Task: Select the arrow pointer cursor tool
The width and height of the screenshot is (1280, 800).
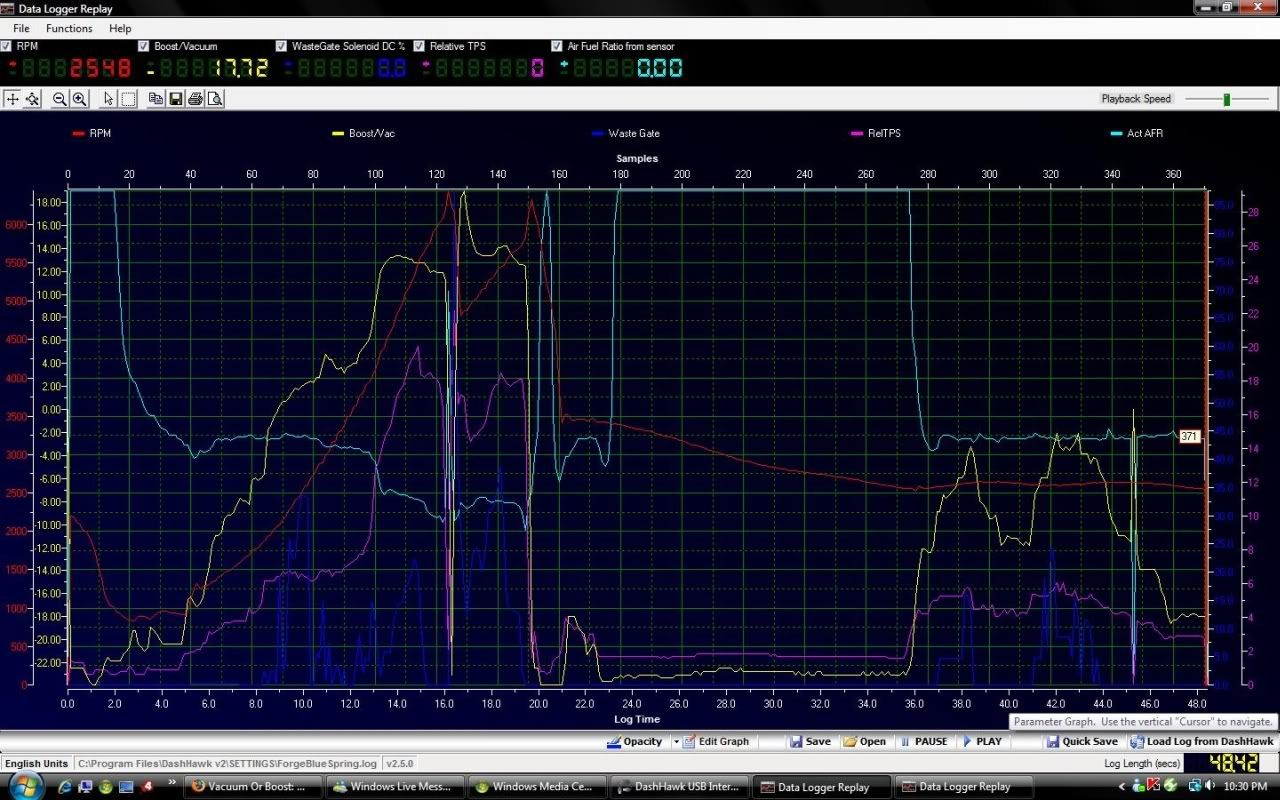Action: tap(109, 99)
